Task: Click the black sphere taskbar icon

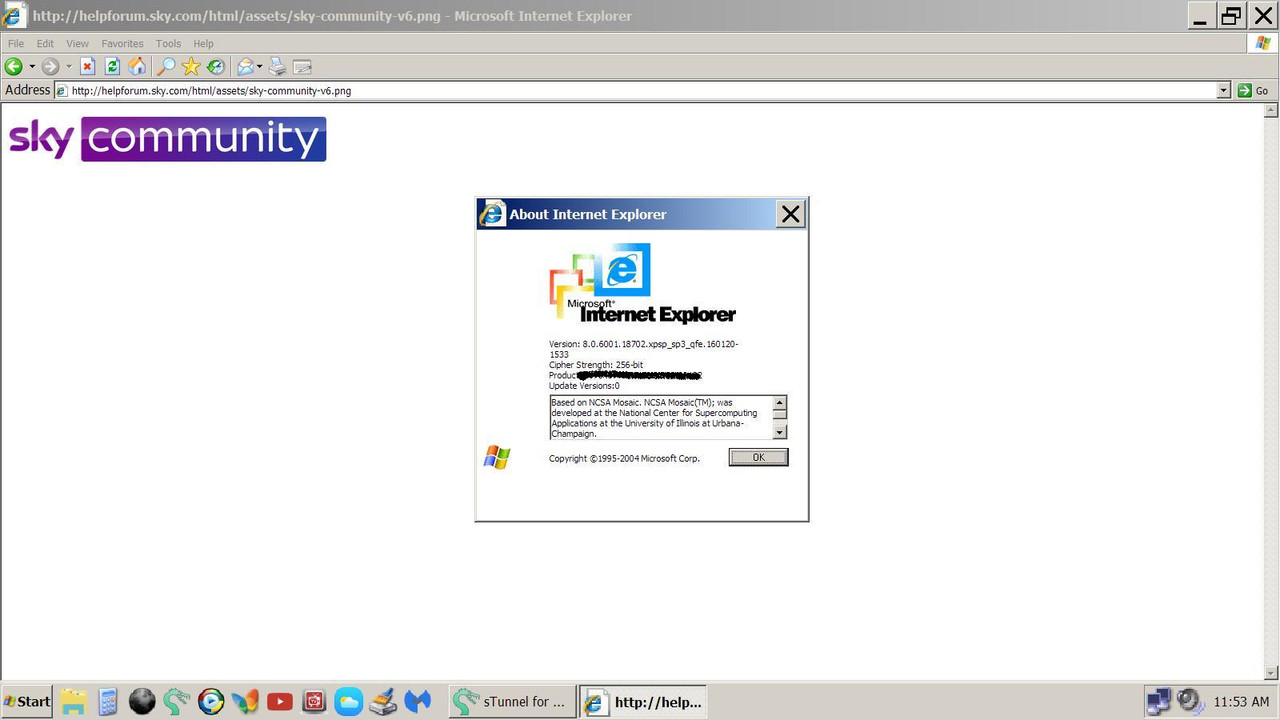Action: pos(142,701)
